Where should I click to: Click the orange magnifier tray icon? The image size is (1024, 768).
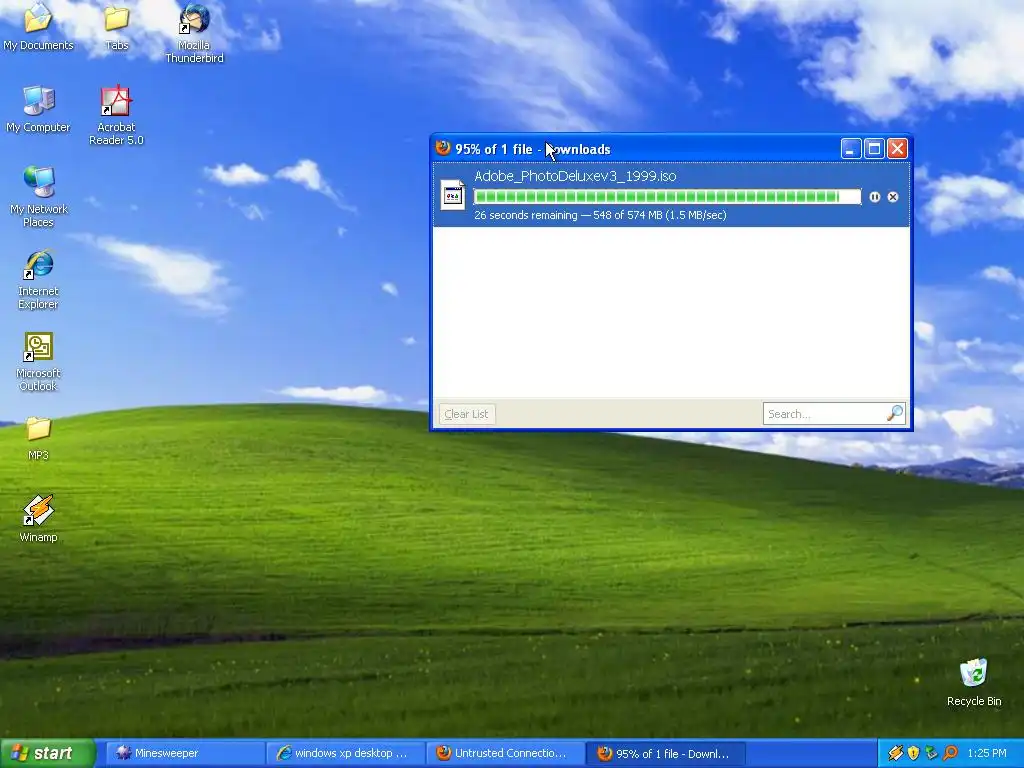point(950,753)
